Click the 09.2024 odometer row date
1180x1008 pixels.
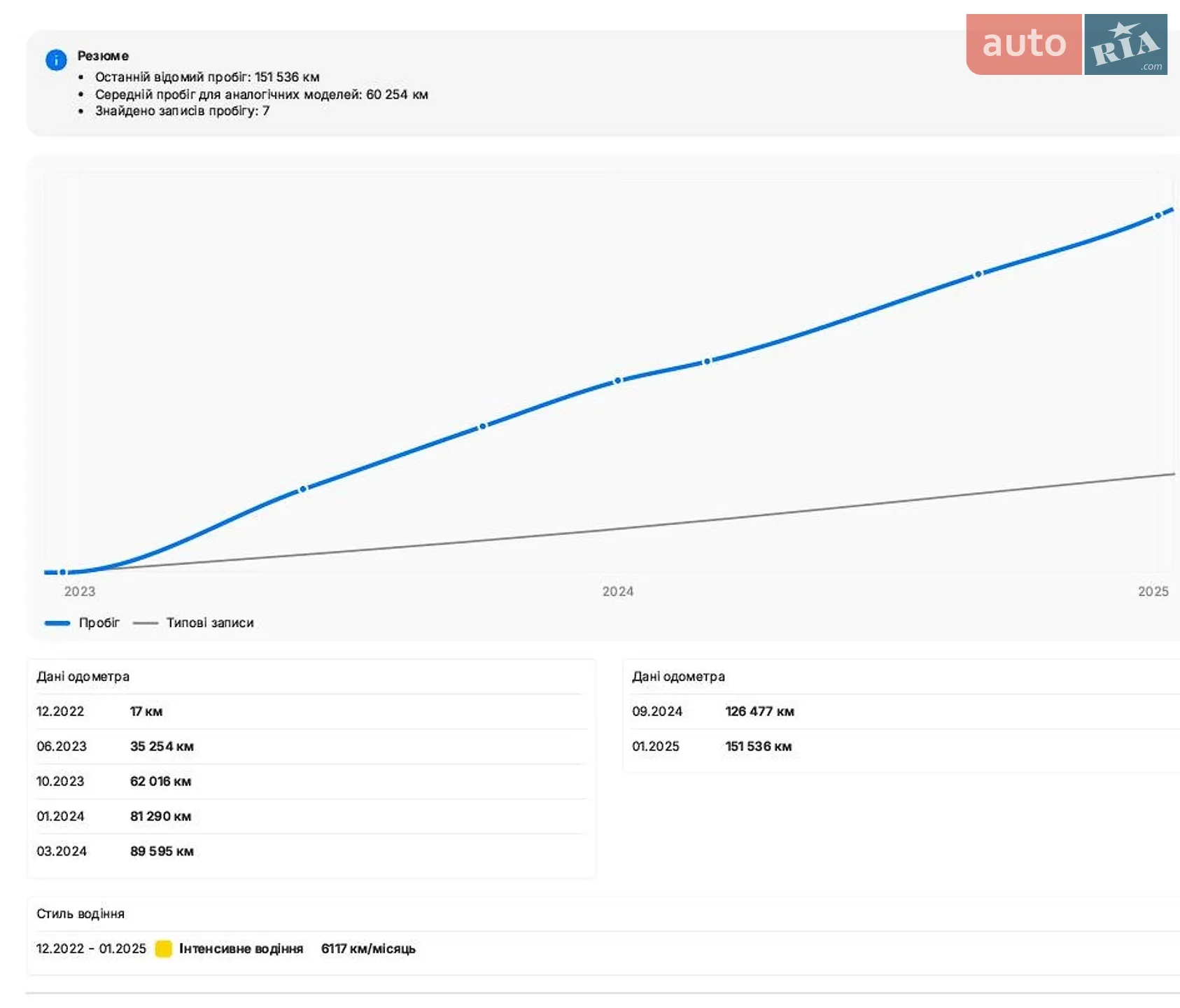[x=657, y=711]
